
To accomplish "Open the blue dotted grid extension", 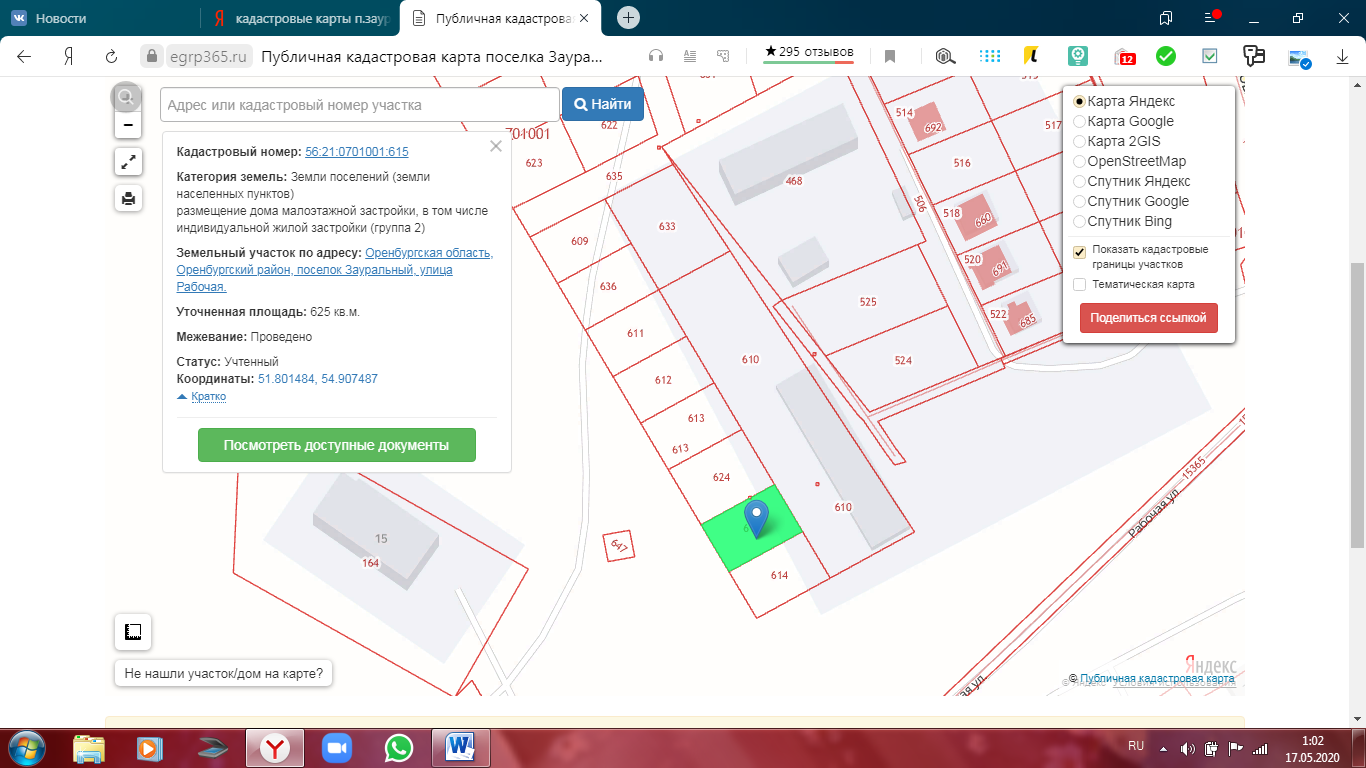I will [989, 56].
